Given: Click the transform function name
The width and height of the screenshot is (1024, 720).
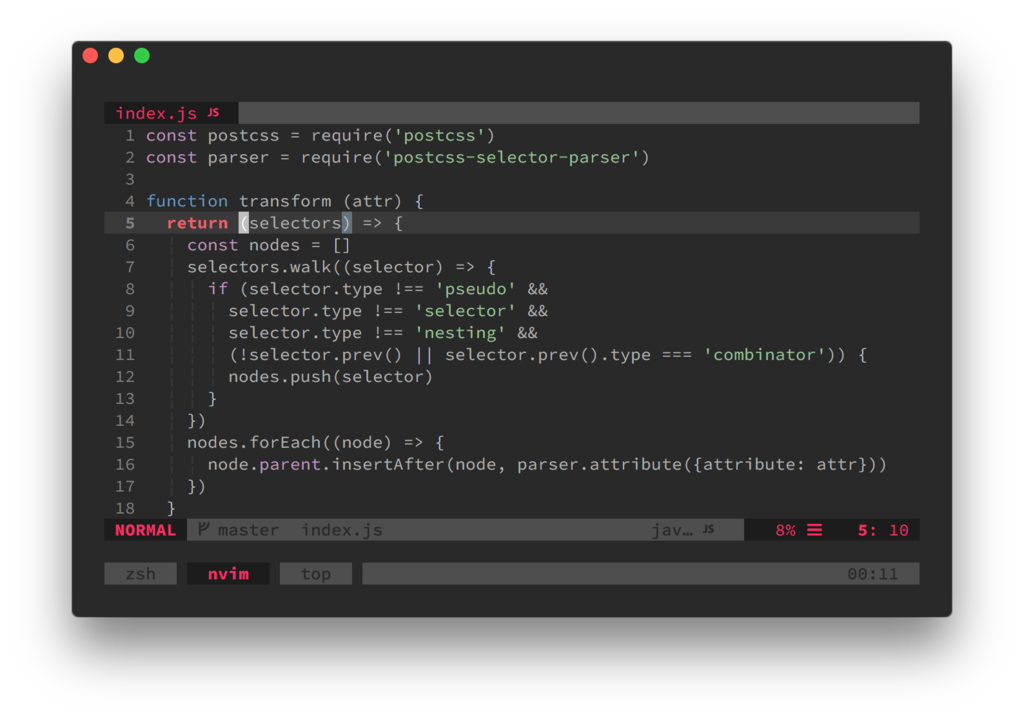Looking at the screenshot, I should point(285,201).
